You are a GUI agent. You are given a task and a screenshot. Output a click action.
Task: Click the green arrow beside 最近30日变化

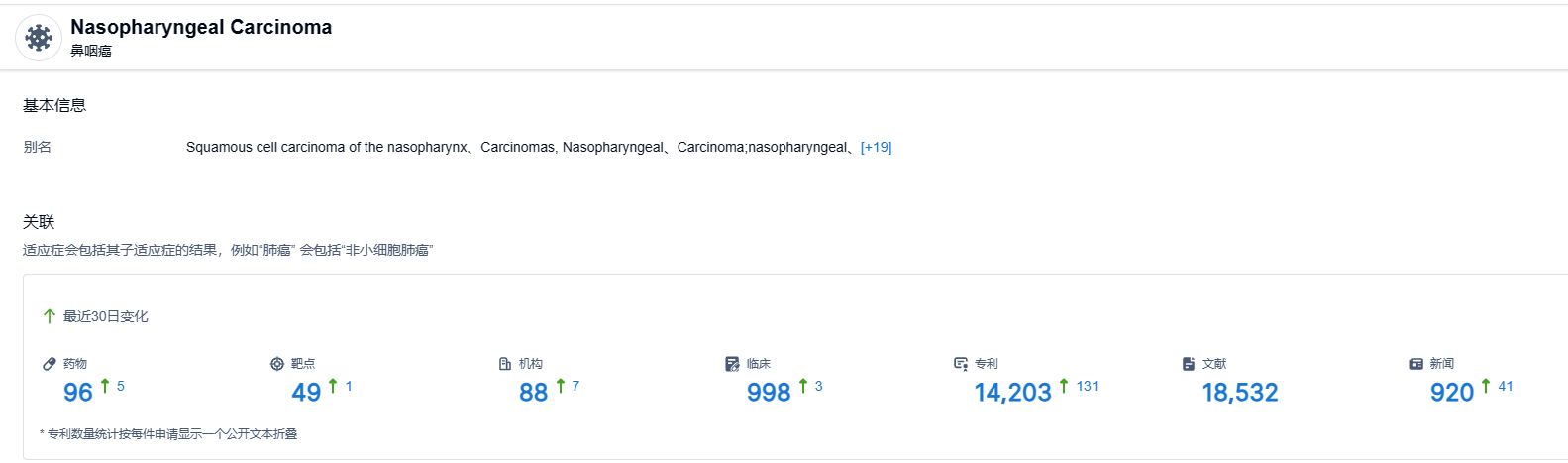[x=50, y=316]
